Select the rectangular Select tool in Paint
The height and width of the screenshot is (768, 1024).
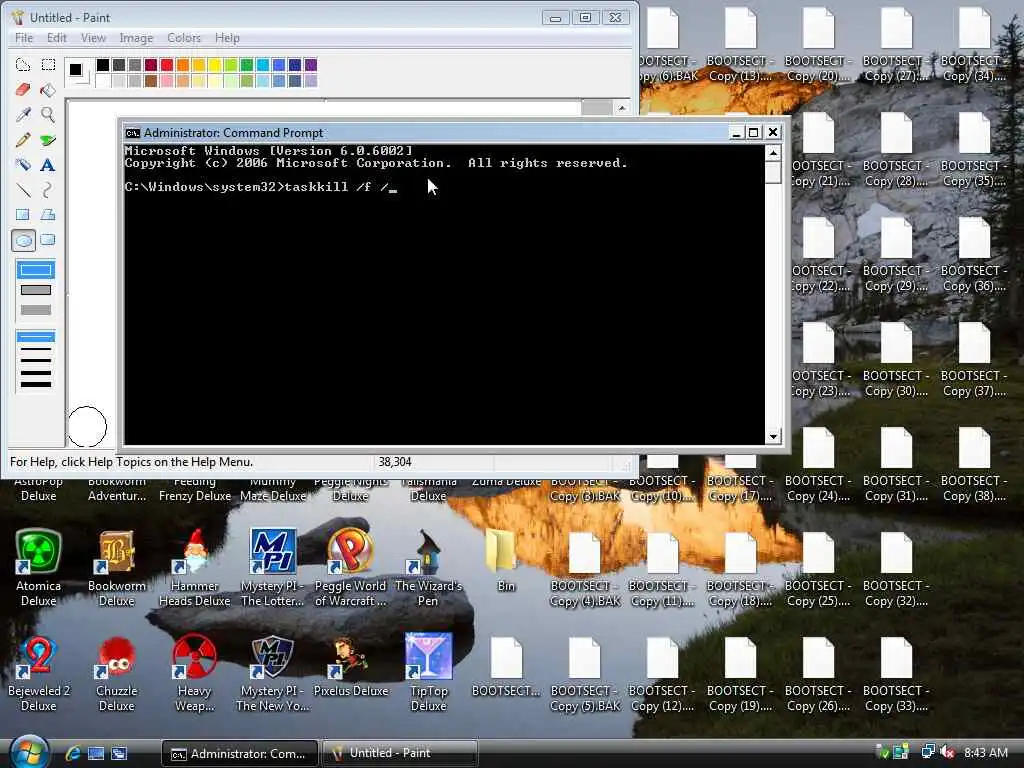48,65
